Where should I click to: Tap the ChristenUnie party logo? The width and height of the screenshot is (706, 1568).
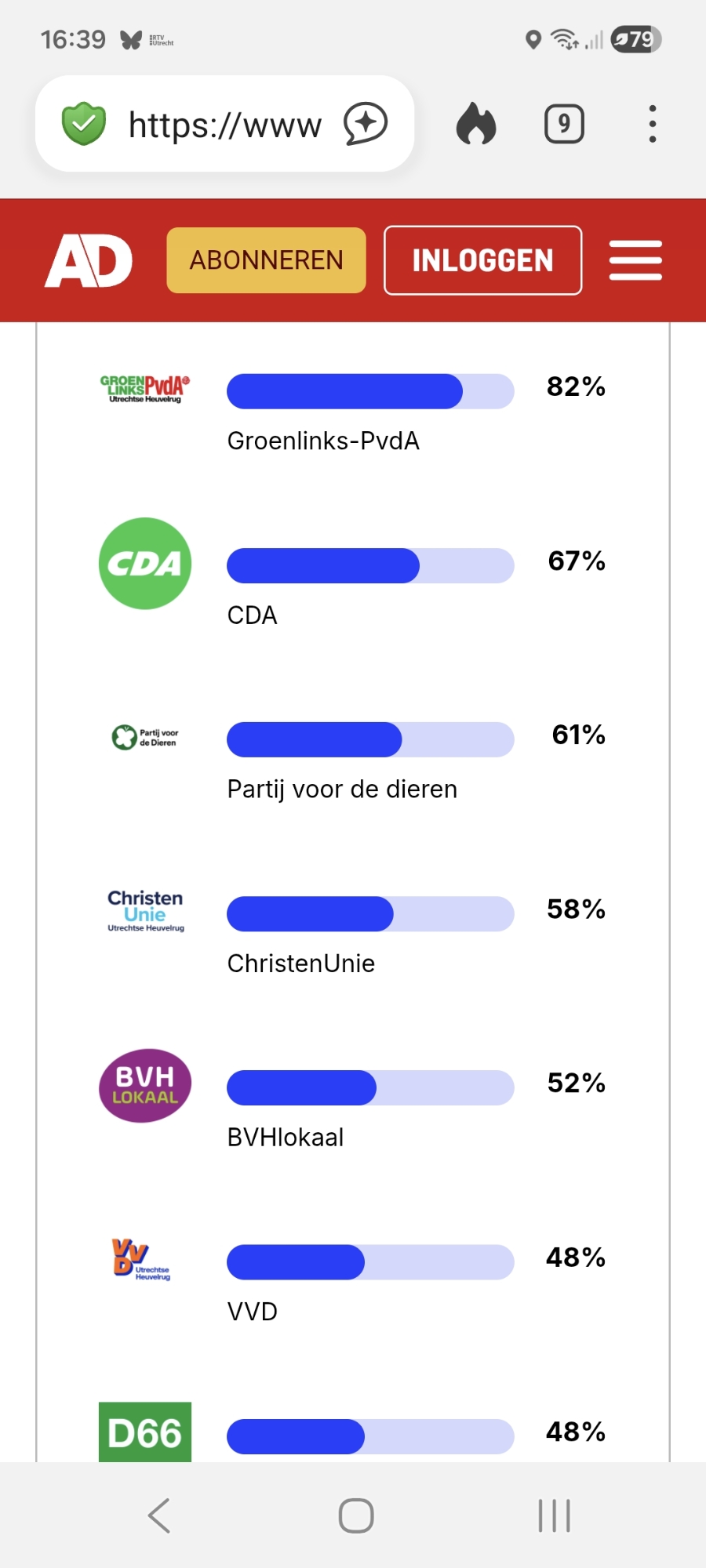(x=145, y=911)
